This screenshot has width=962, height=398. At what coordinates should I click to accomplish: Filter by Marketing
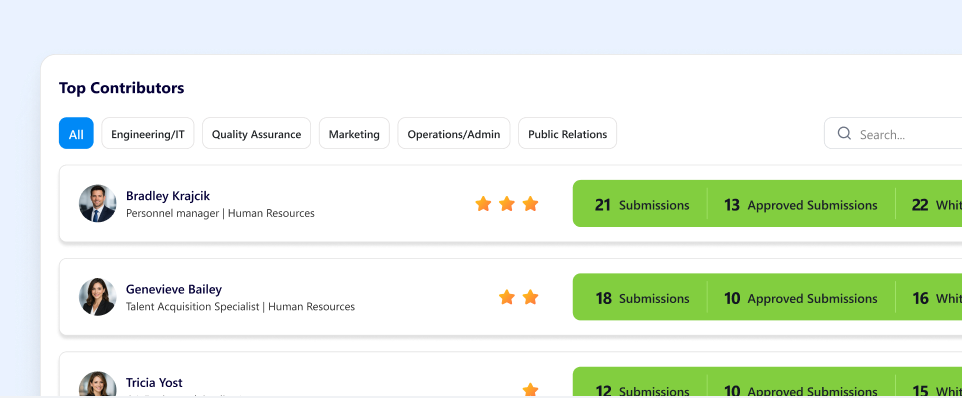[354, 133]
